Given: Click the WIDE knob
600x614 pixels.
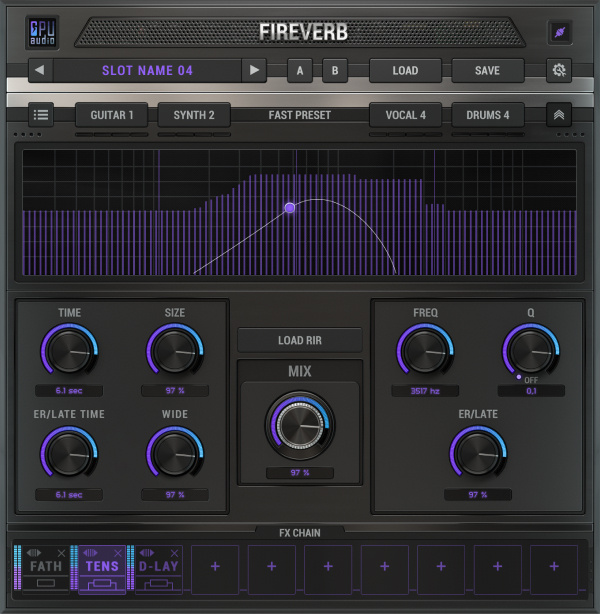Looking at the screenshot, I should [175, 453].
